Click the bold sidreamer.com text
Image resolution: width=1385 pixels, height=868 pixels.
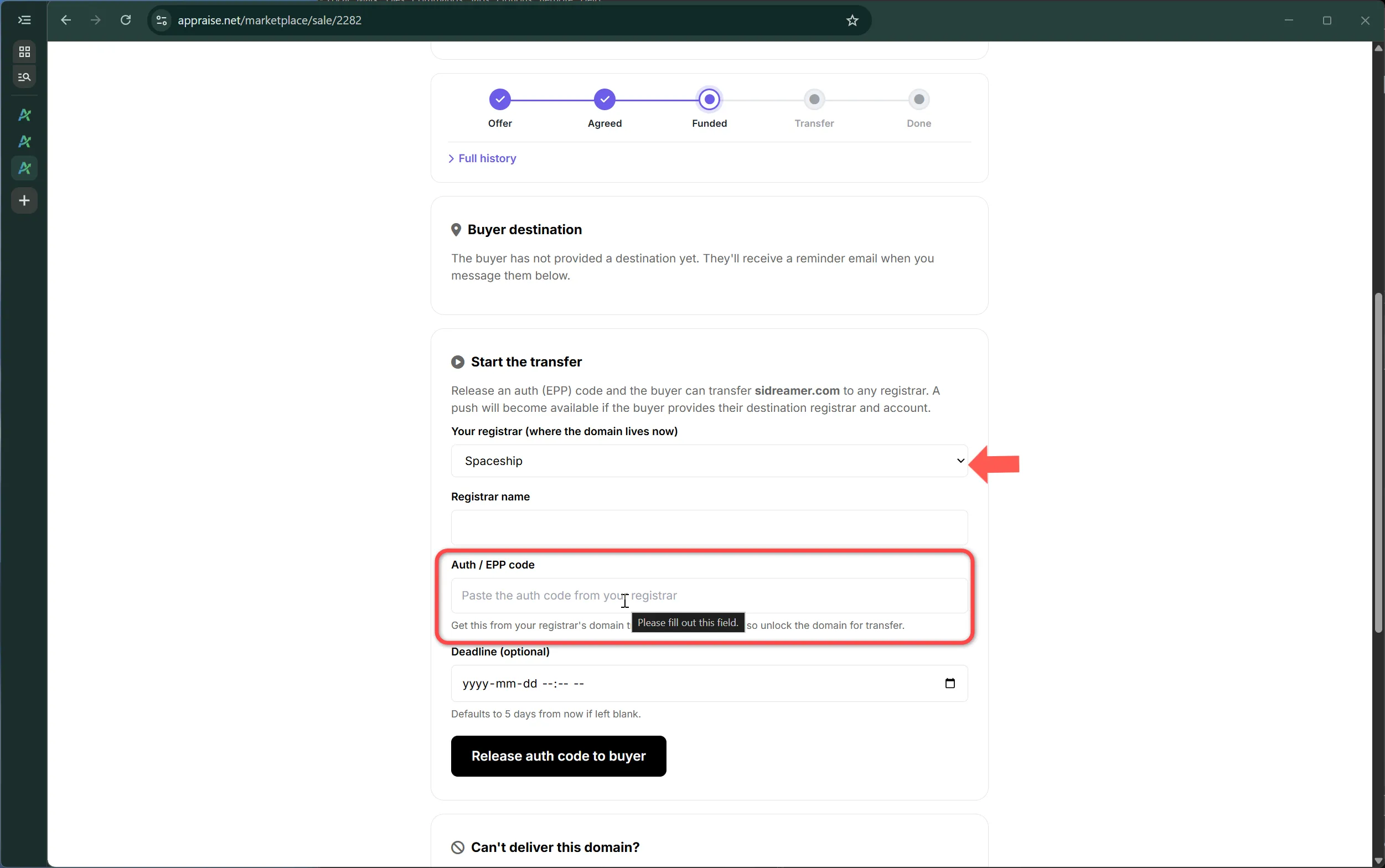(x=797, y=391)
